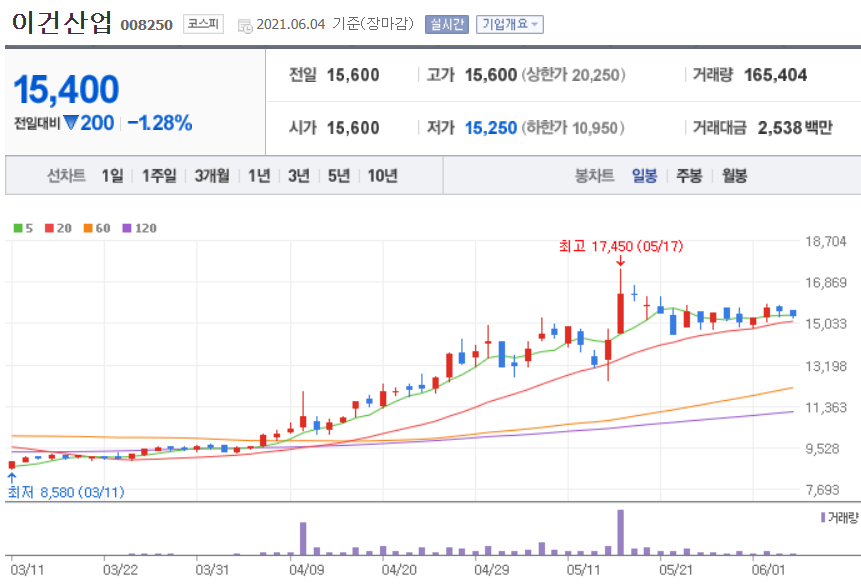
Task: Select the 1주일 line chart tab
Action: click(159, 176)
